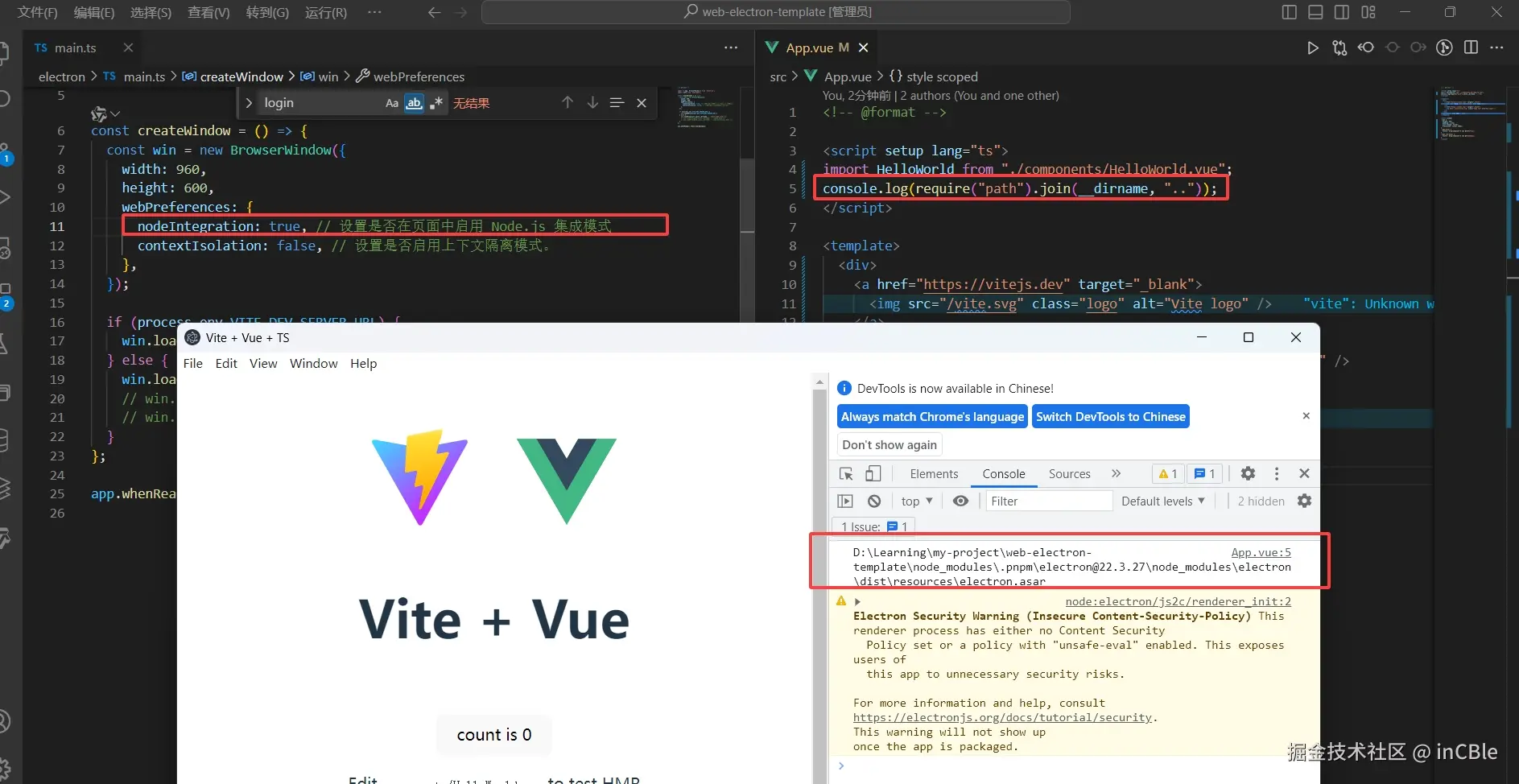Toggle the bottom panel layout icon

click(x=1315, y=12)
